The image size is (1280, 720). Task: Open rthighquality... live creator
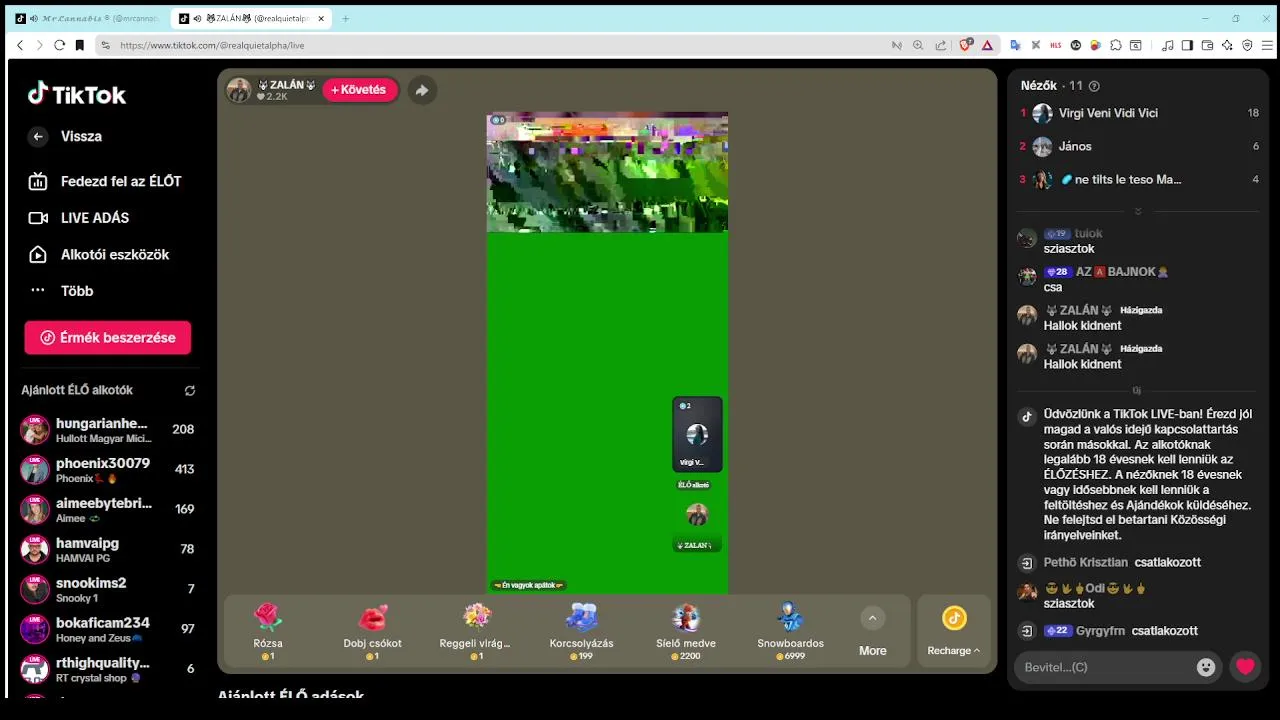[108, 669]
